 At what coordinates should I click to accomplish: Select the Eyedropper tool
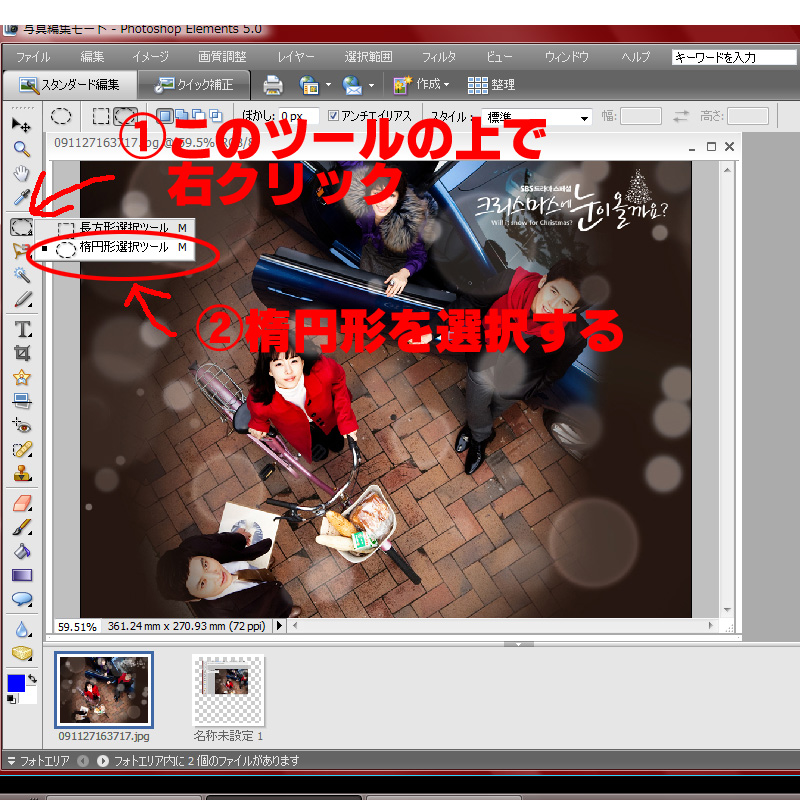click(21, 197)
